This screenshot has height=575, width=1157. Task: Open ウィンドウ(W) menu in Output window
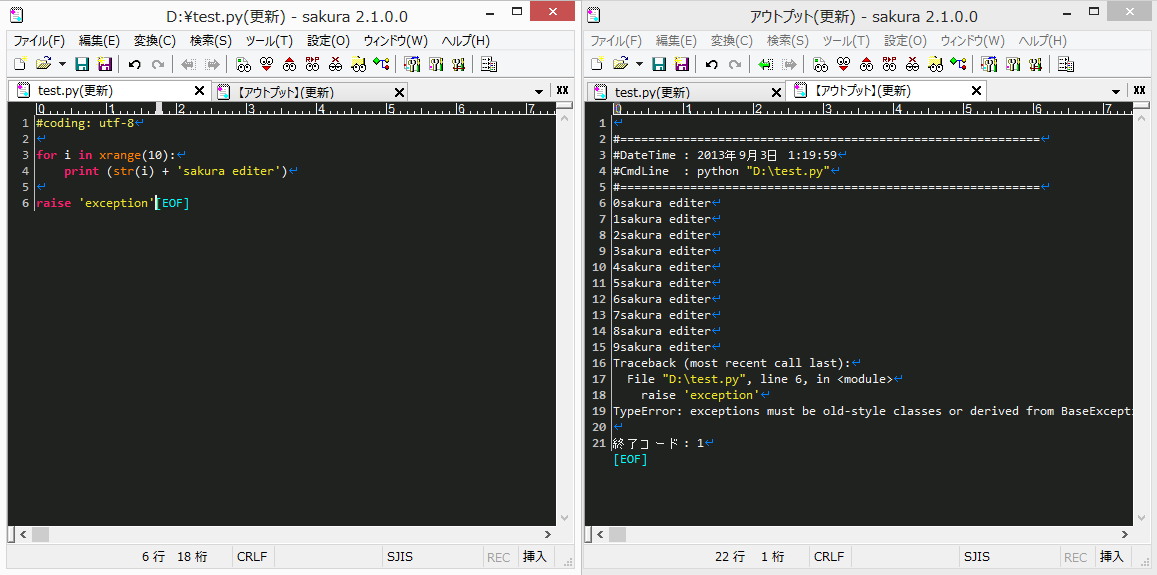click(973, 41)
